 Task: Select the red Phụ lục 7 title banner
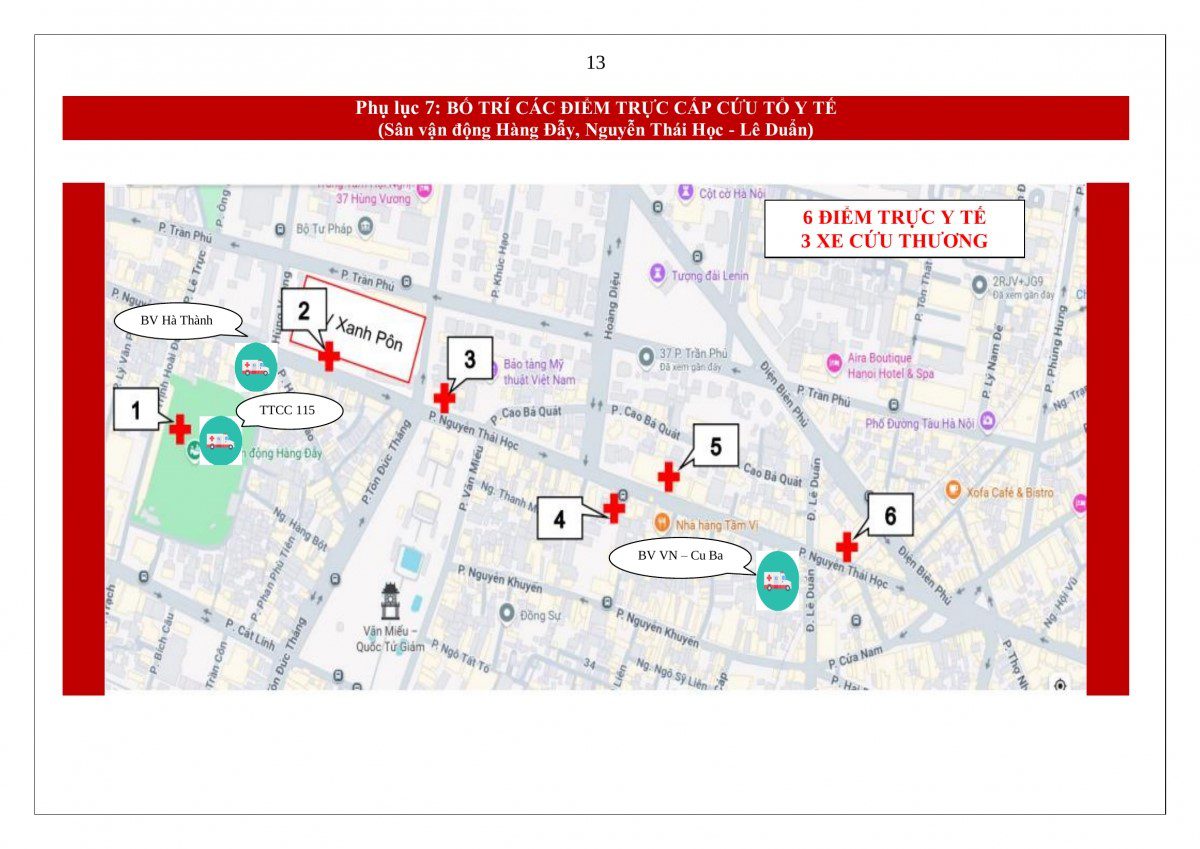point(595,118)
